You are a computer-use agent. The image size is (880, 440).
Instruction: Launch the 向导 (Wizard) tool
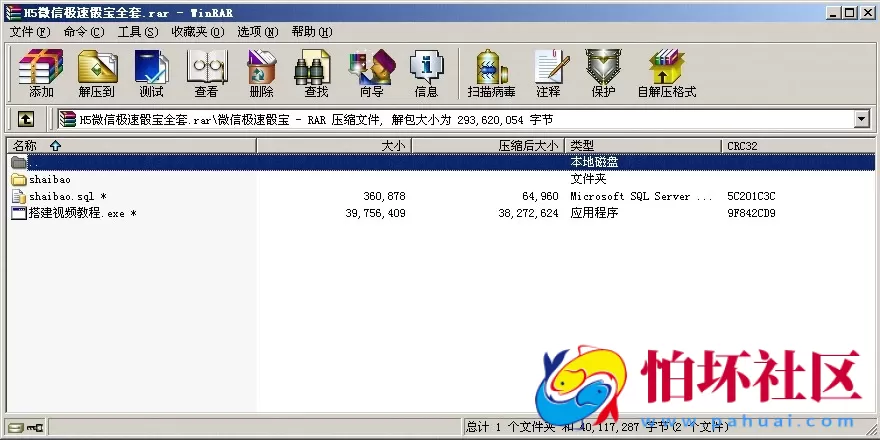pyautogui.click(x=371, y=74)
